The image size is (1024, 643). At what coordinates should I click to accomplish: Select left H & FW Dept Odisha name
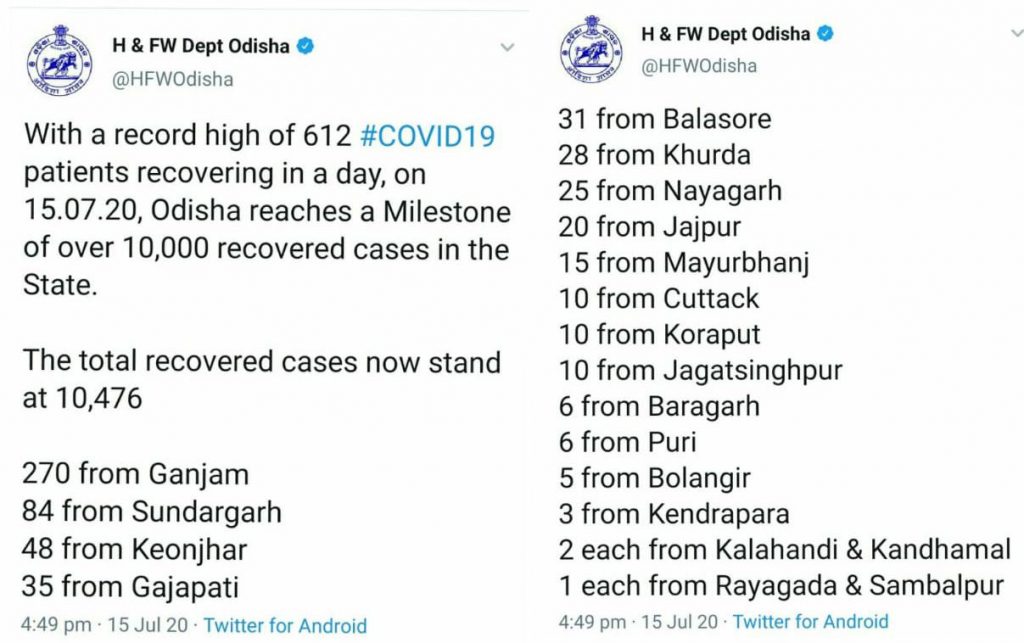coord(201,46)
